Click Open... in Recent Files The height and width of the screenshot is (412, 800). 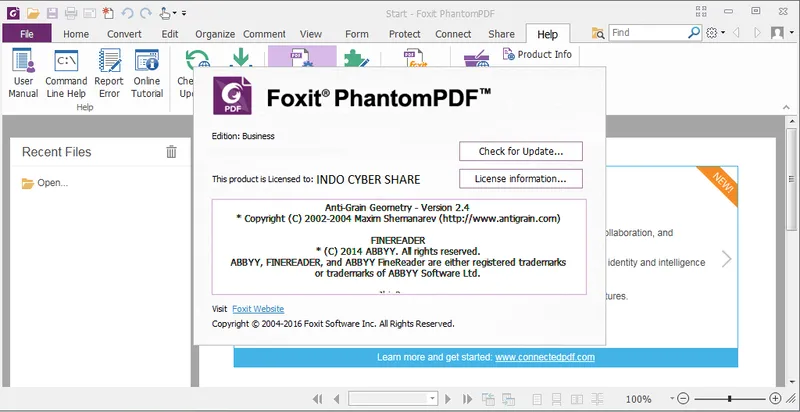pyautogui.click(x=45, y=183)
